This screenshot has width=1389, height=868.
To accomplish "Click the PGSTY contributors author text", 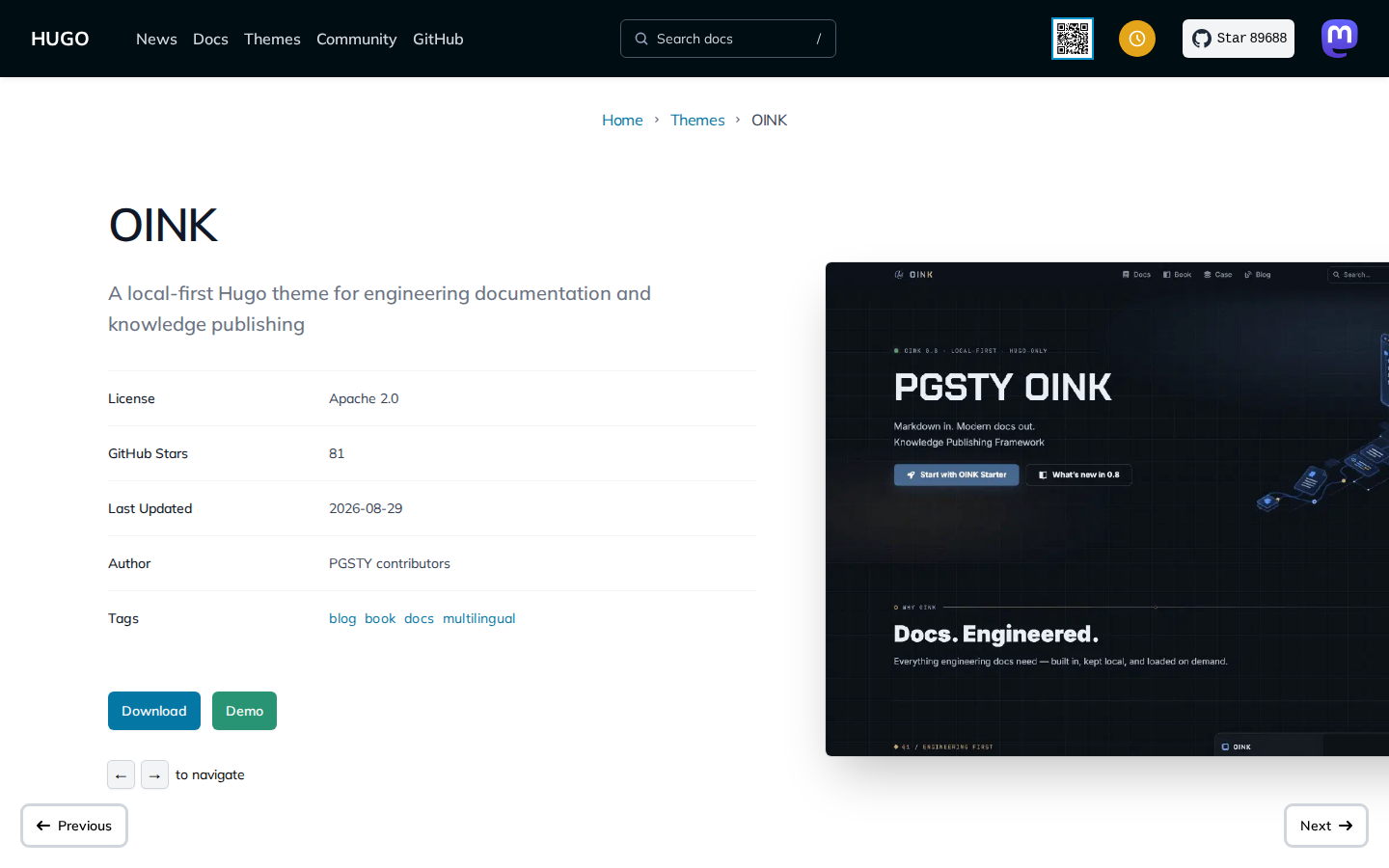I will click(390, 563).
